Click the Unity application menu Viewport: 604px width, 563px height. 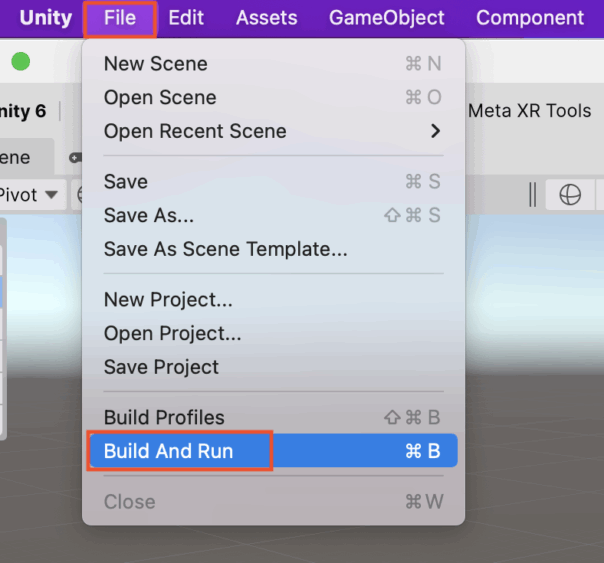click(46, 18)
